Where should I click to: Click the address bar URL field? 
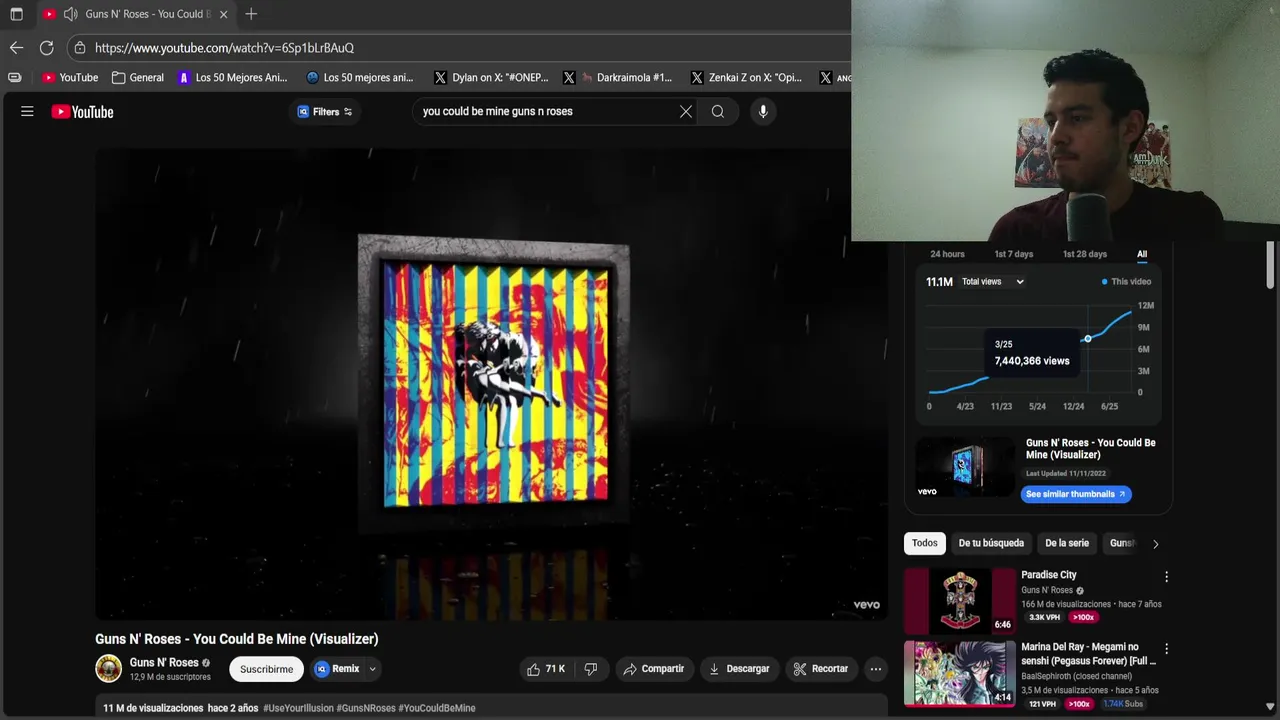click(460, 48)
